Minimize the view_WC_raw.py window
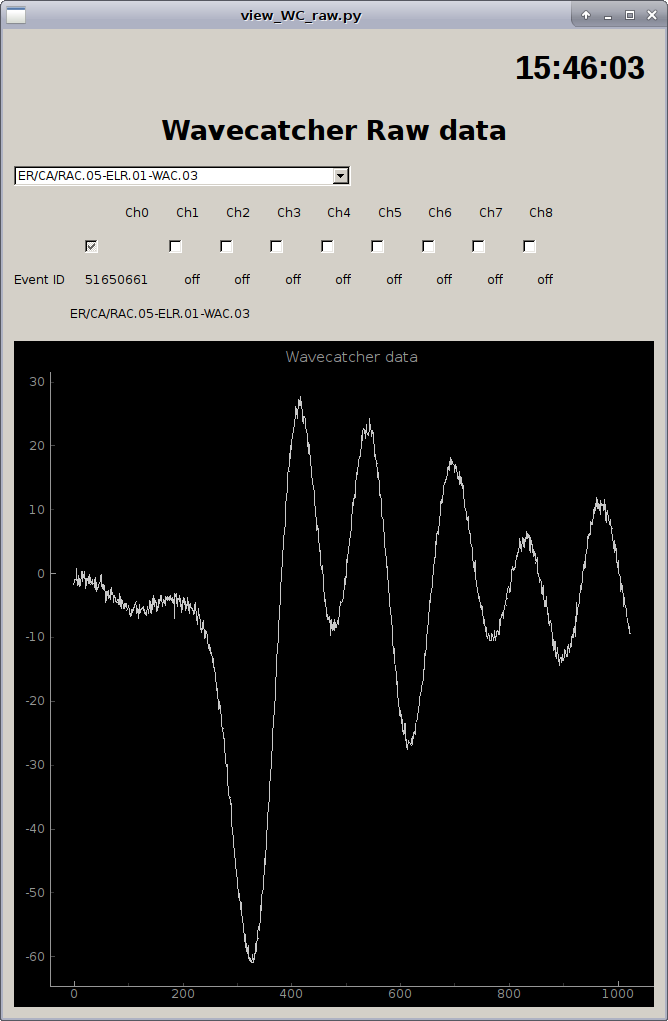The image size is (668, 1021). click(608, 15)
